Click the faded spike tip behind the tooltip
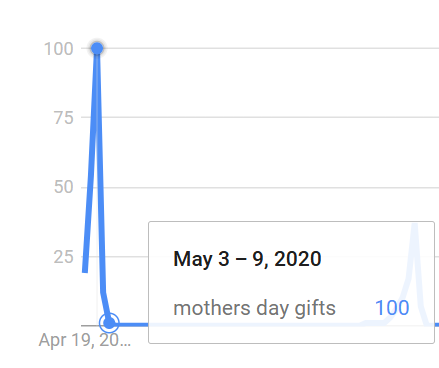 coord(414,227)
